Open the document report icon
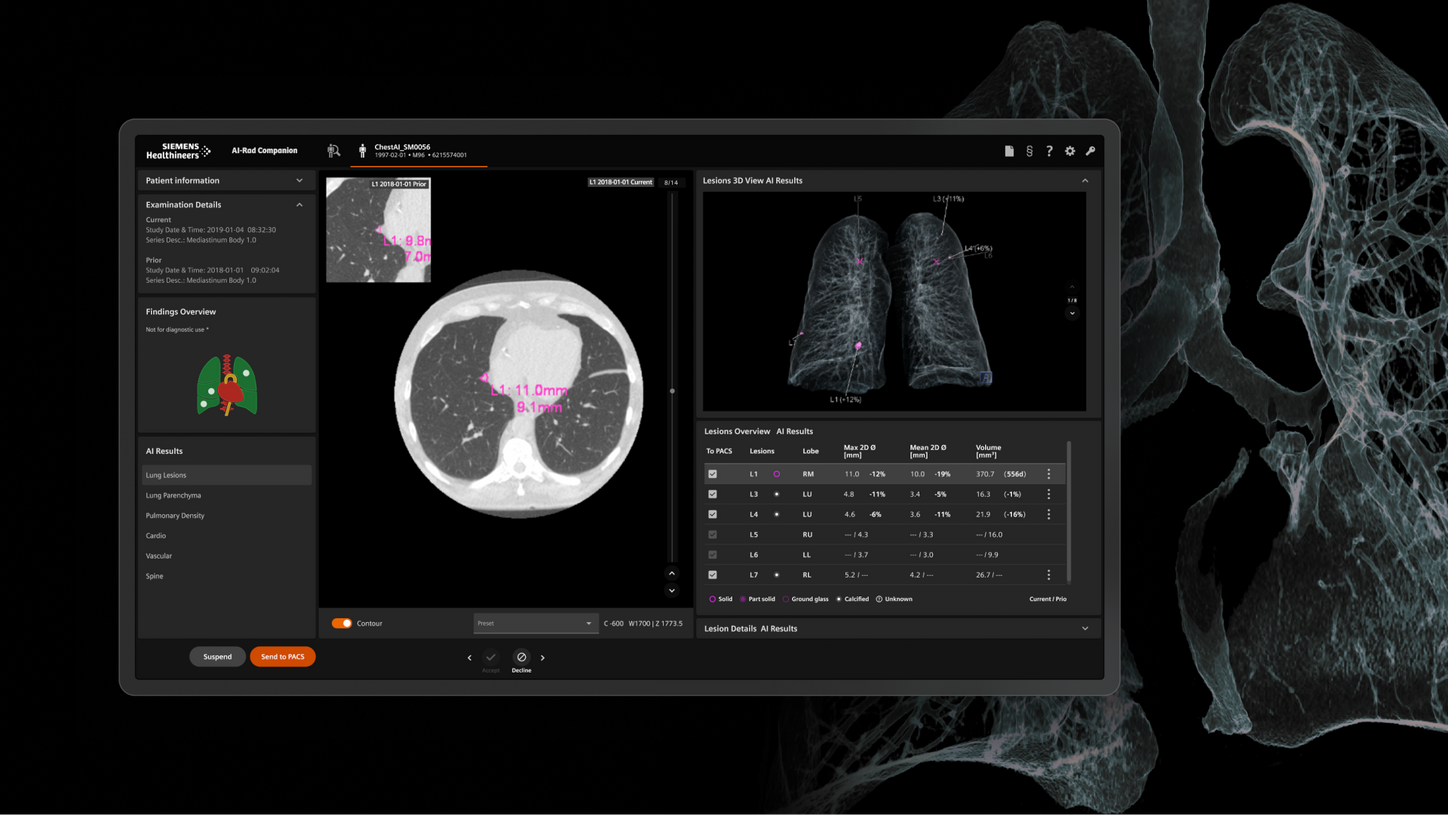The height and width of the screenshot is (815, 1448). pos(1009,151)
